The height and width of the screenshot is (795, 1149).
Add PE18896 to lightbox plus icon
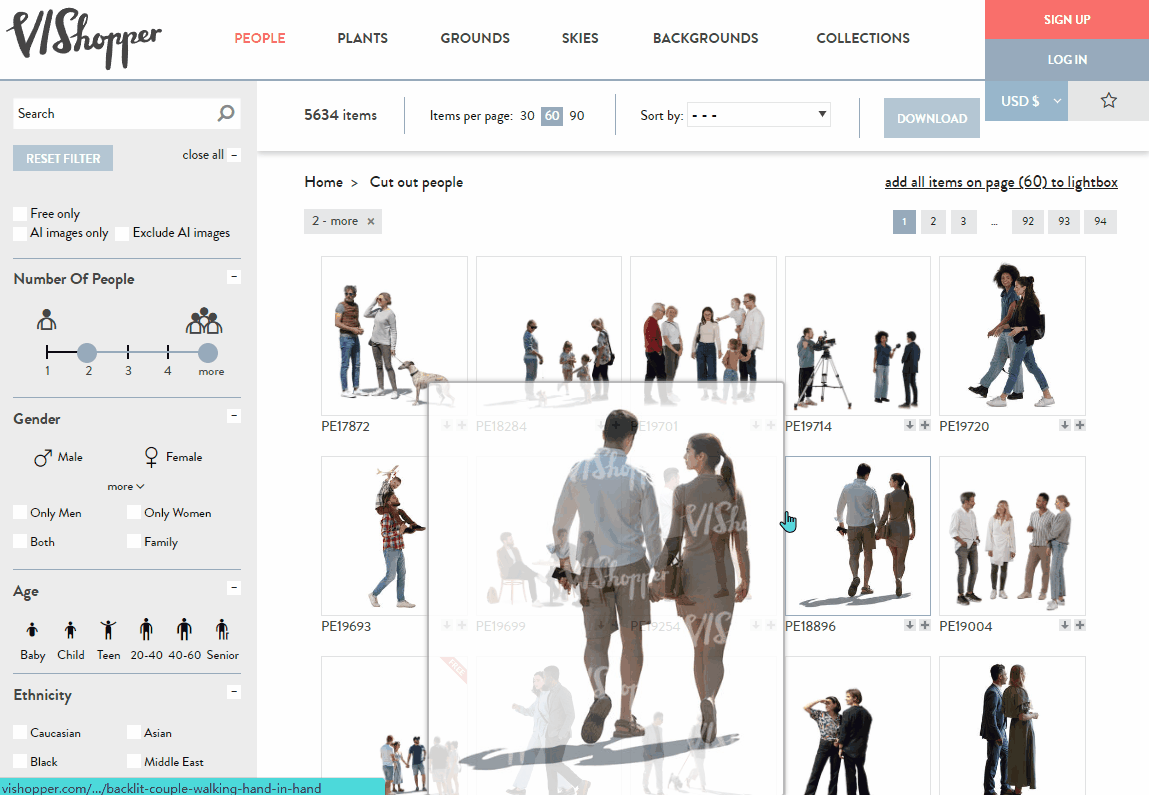pyautogui.click(x=925, y=625)
